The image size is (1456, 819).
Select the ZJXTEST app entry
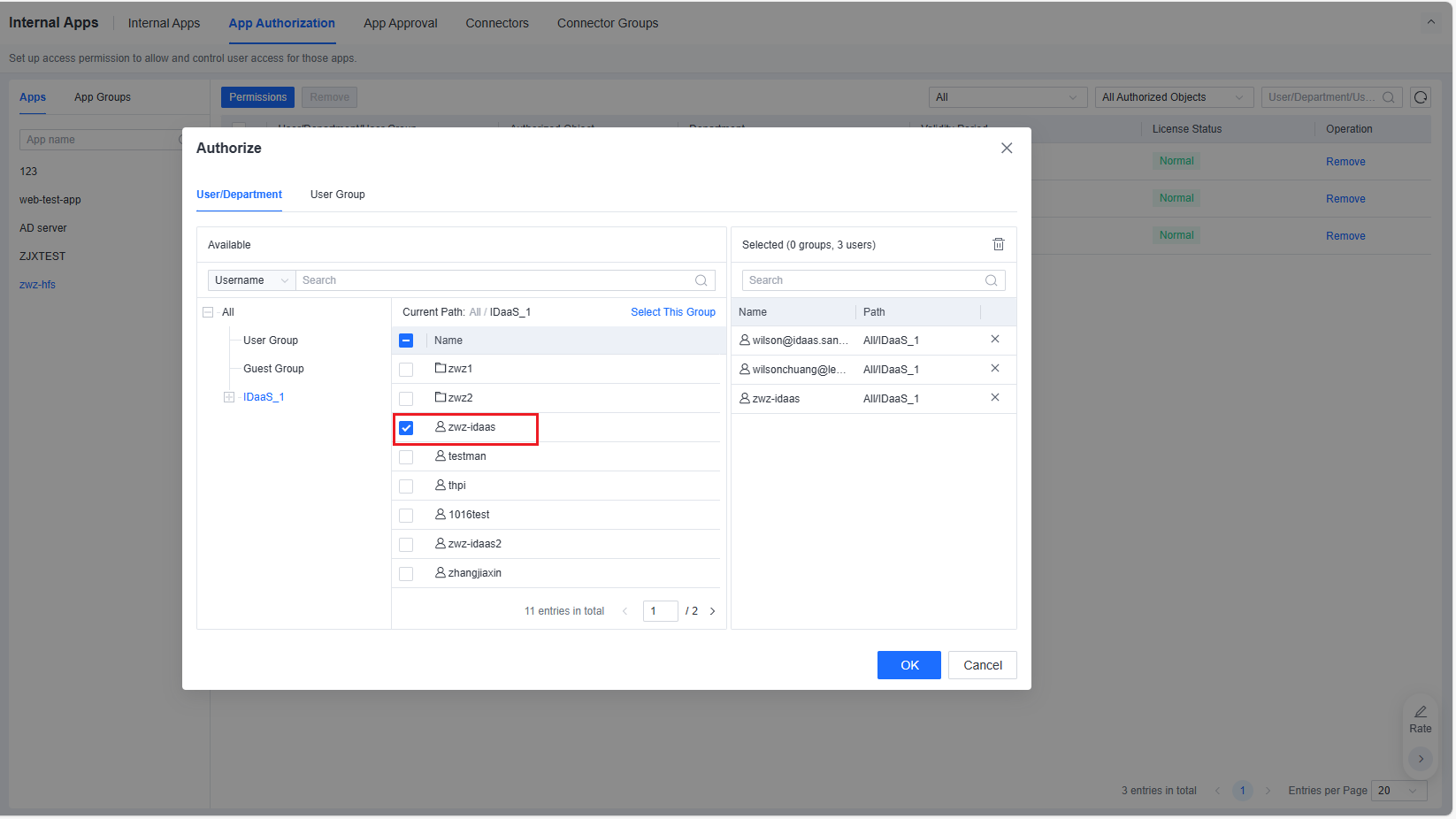(42, 256)
